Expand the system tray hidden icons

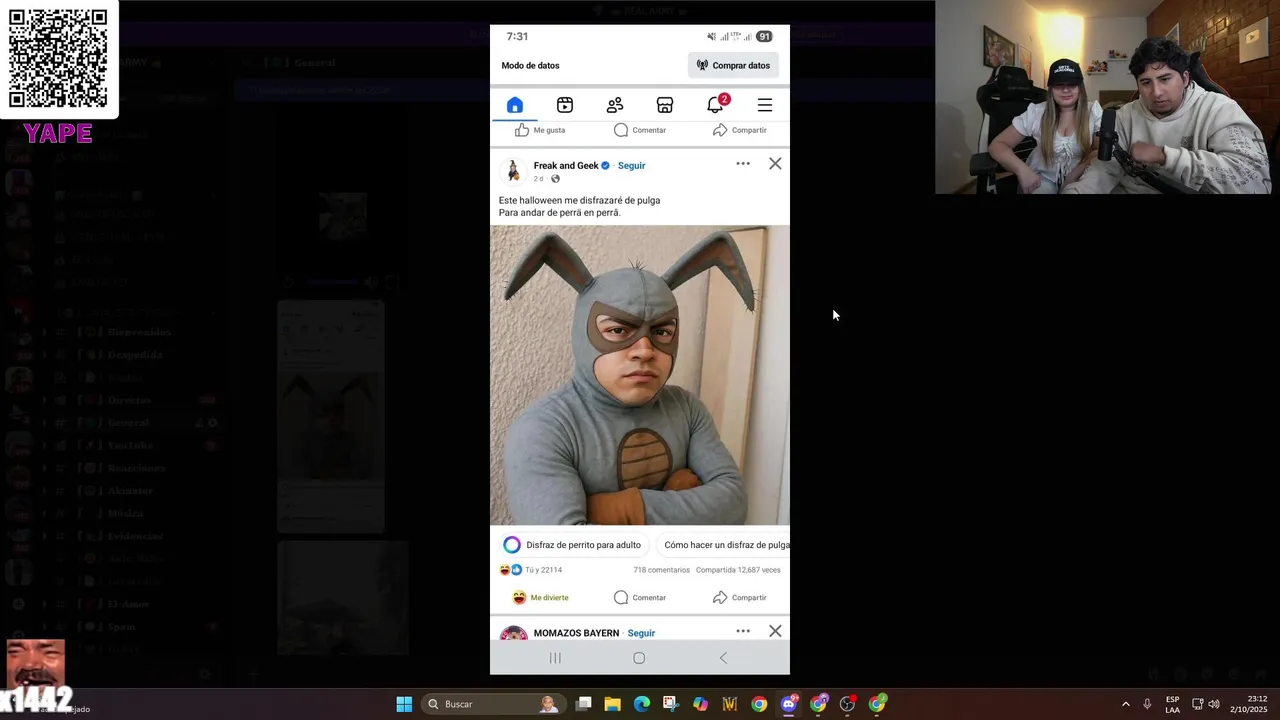coord(1125,704)
